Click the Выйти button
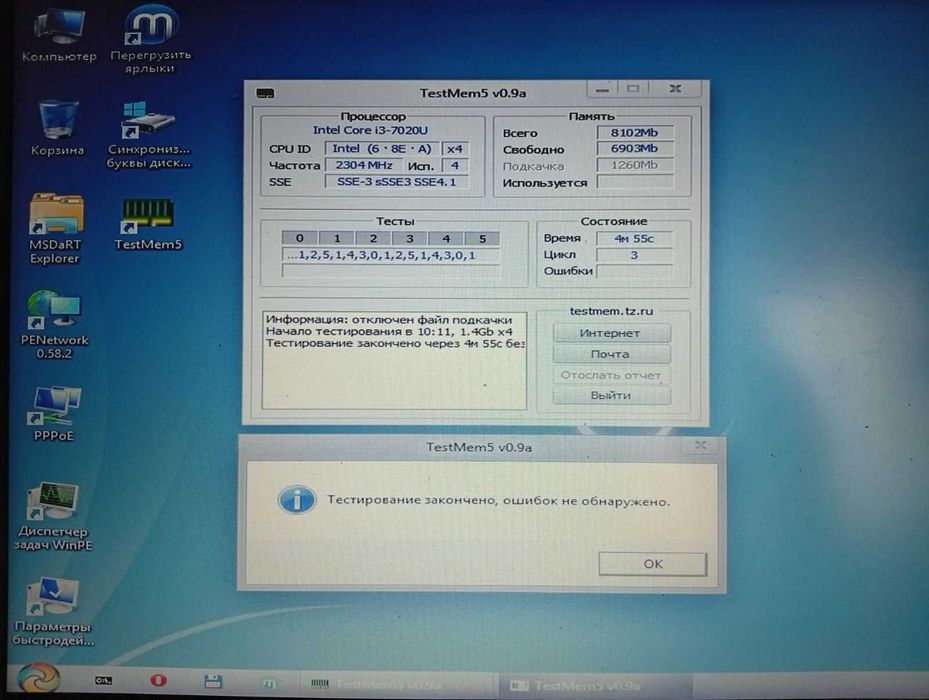This screenshot has width=929, height=700. [611, 395]
